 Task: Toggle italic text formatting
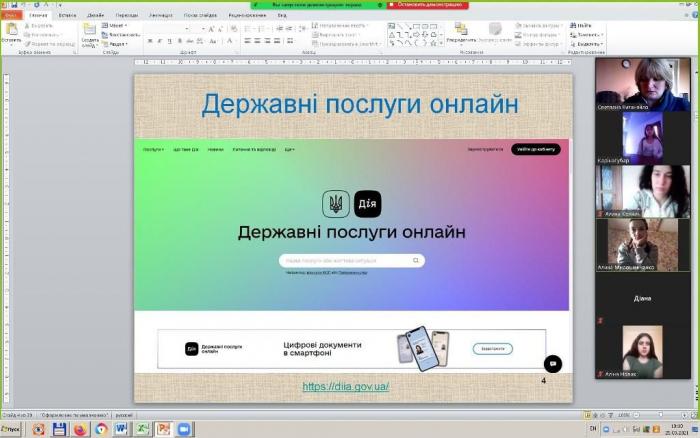(160, 41)
